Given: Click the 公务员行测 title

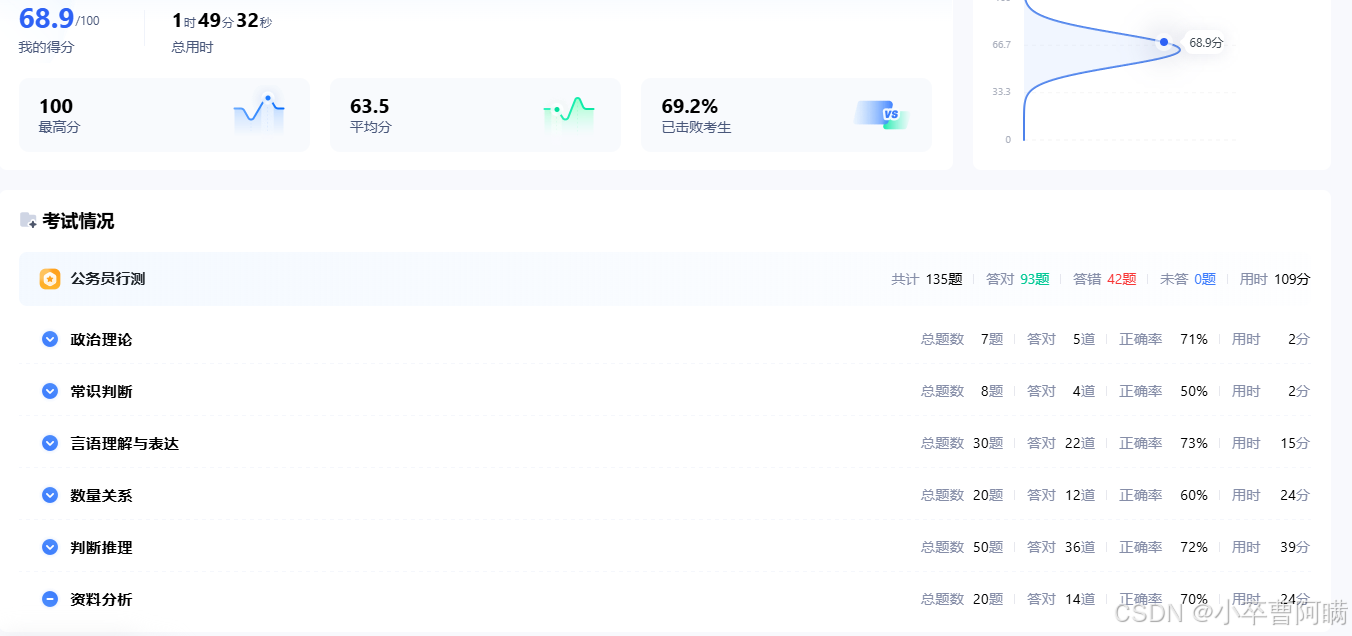Looking at the screenshot, I should pyautogui.click(x=107, y=279).
